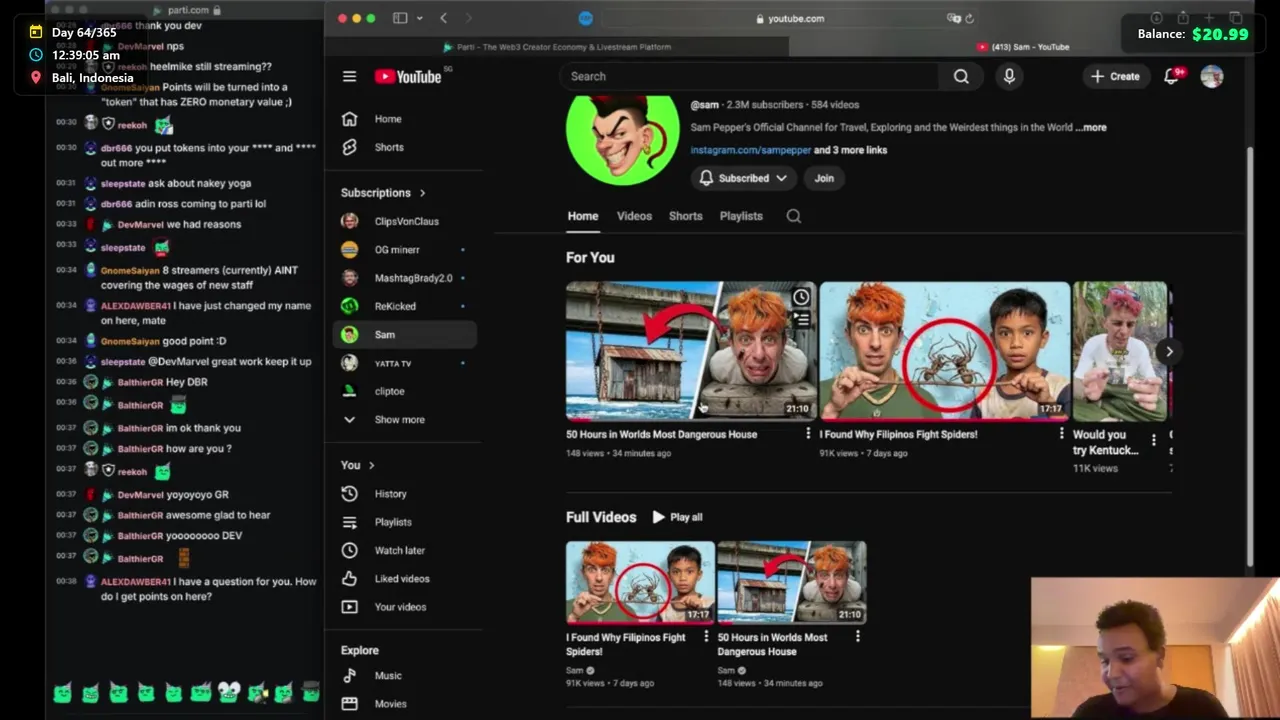The width and height of the screenshot is (1280, 720).
Task: Expand the You section arrow
Action: [x=371, y=465]
